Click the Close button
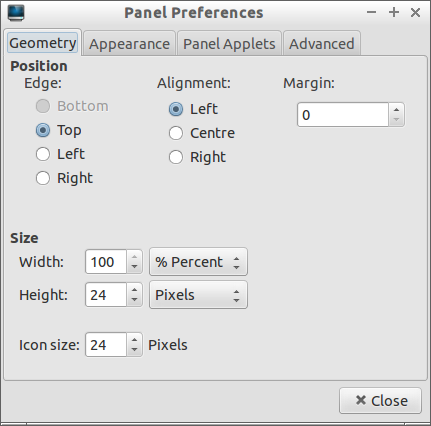The image size is (431, 426). point(380,400)
